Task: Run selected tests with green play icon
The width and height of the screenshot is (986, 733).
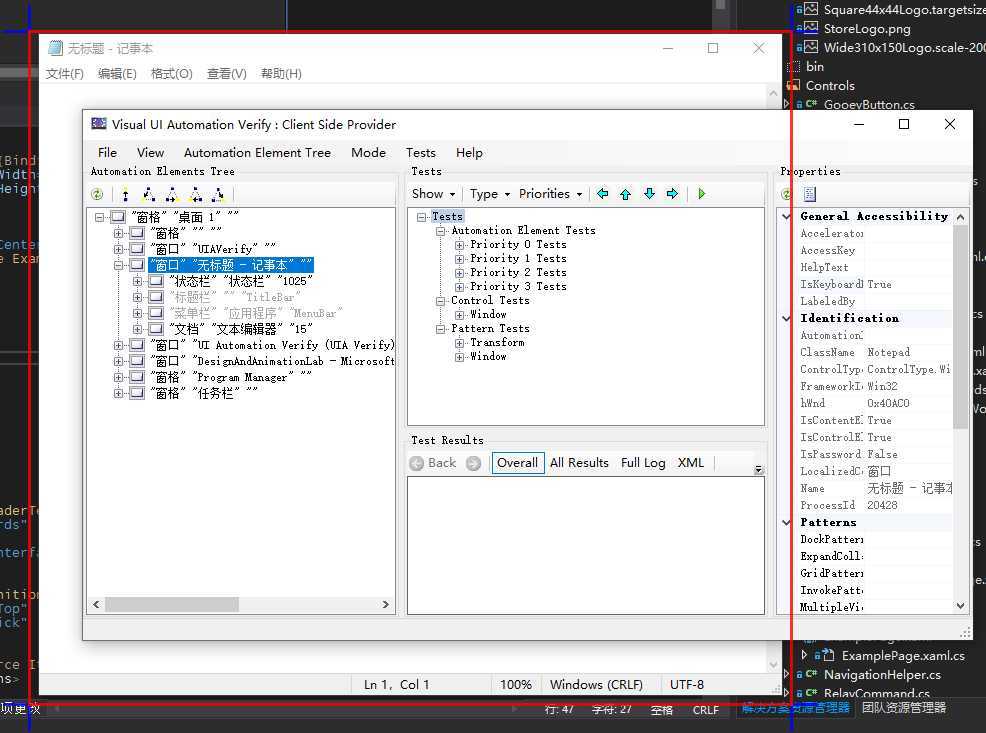Action: 702,194
